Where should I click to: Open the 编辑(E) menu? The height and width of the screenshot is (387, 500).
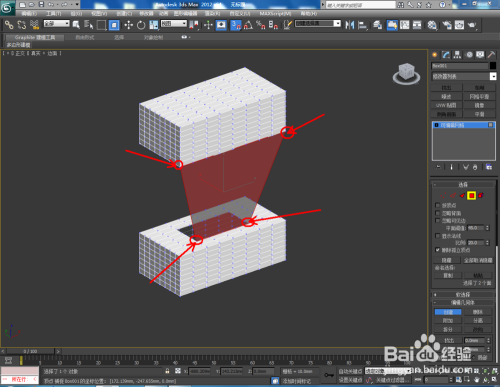29,14
